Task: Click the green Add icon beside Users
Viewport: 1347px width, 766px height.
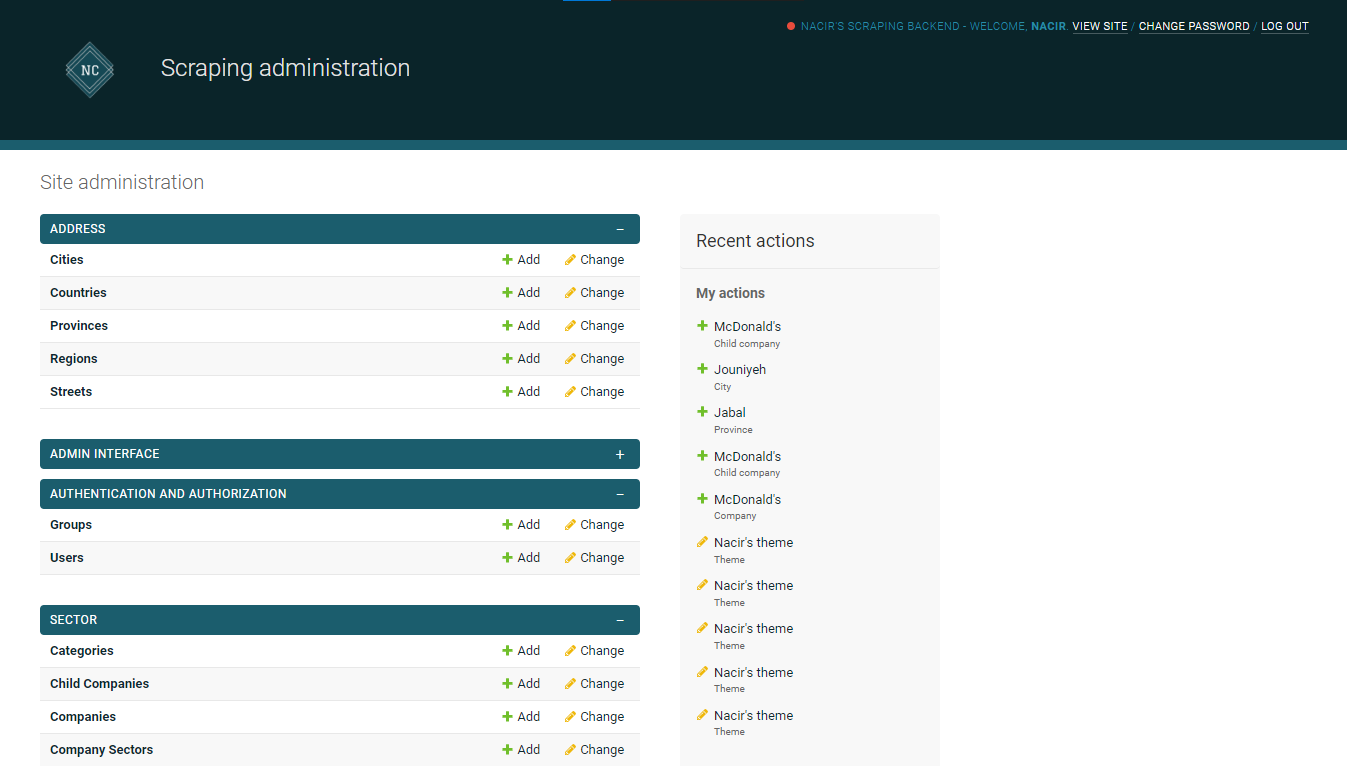Action: tap(508, 557)
